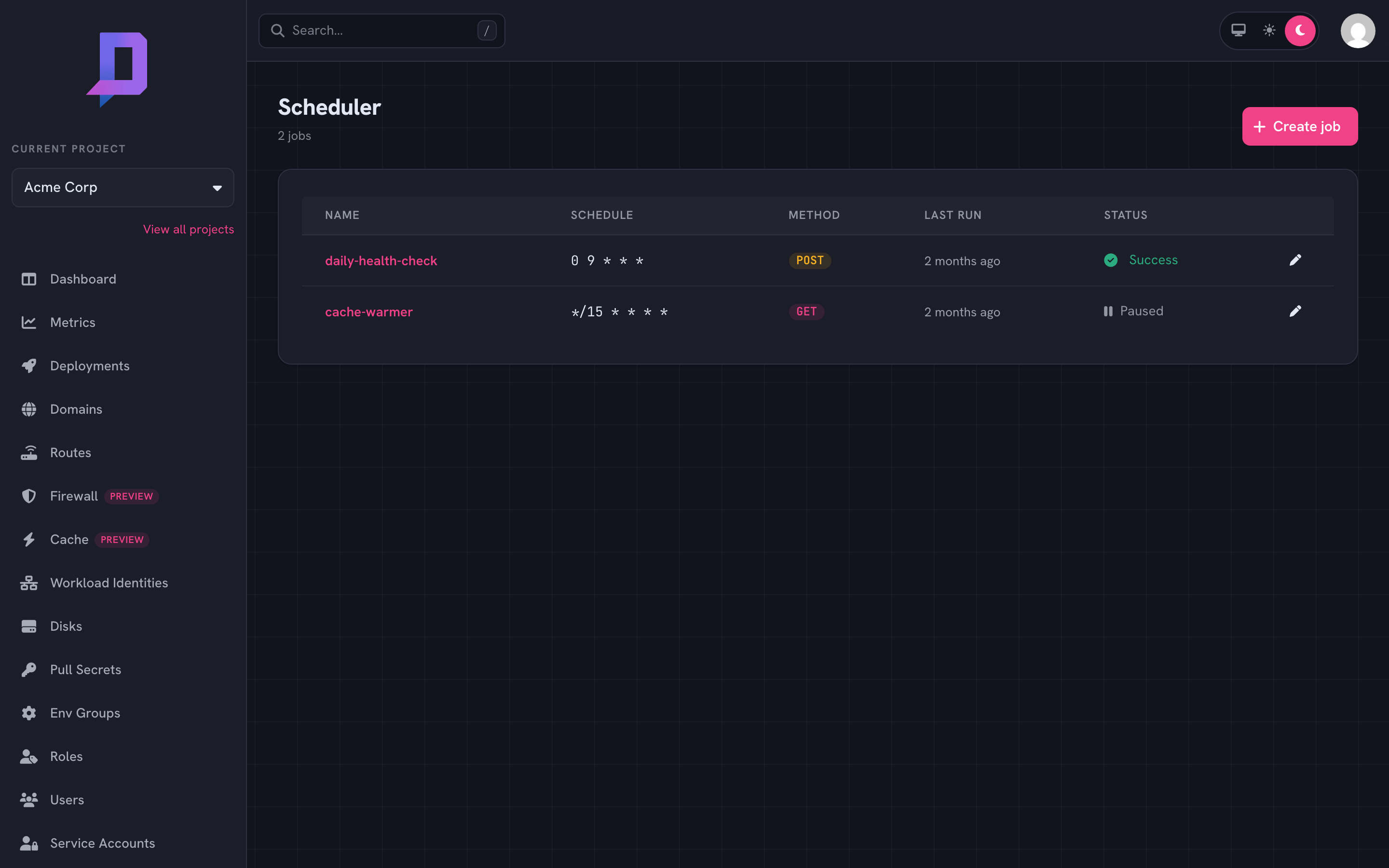The width and height of the screenshot is (1389, 868).
Task: Open the cache-warmer job link
Action: coord(368,312)
